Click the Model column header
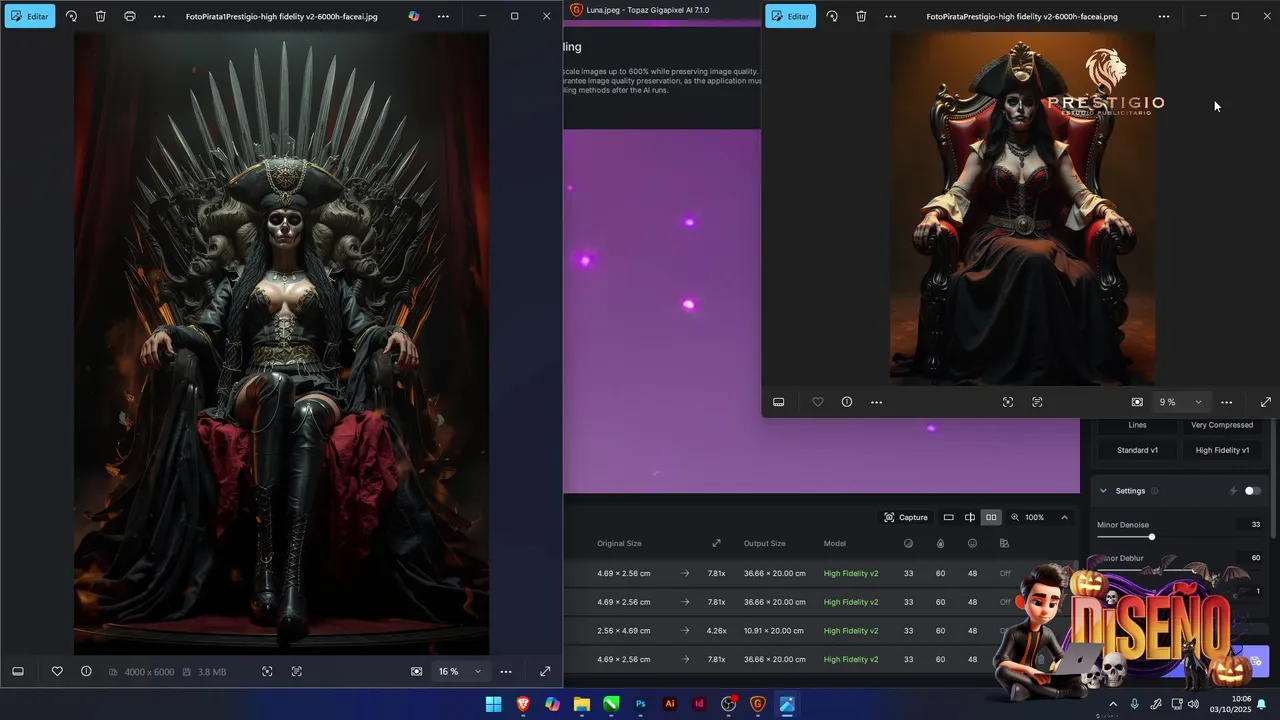1280x720 pixels. pyautogui.click(x=835, y=543)
